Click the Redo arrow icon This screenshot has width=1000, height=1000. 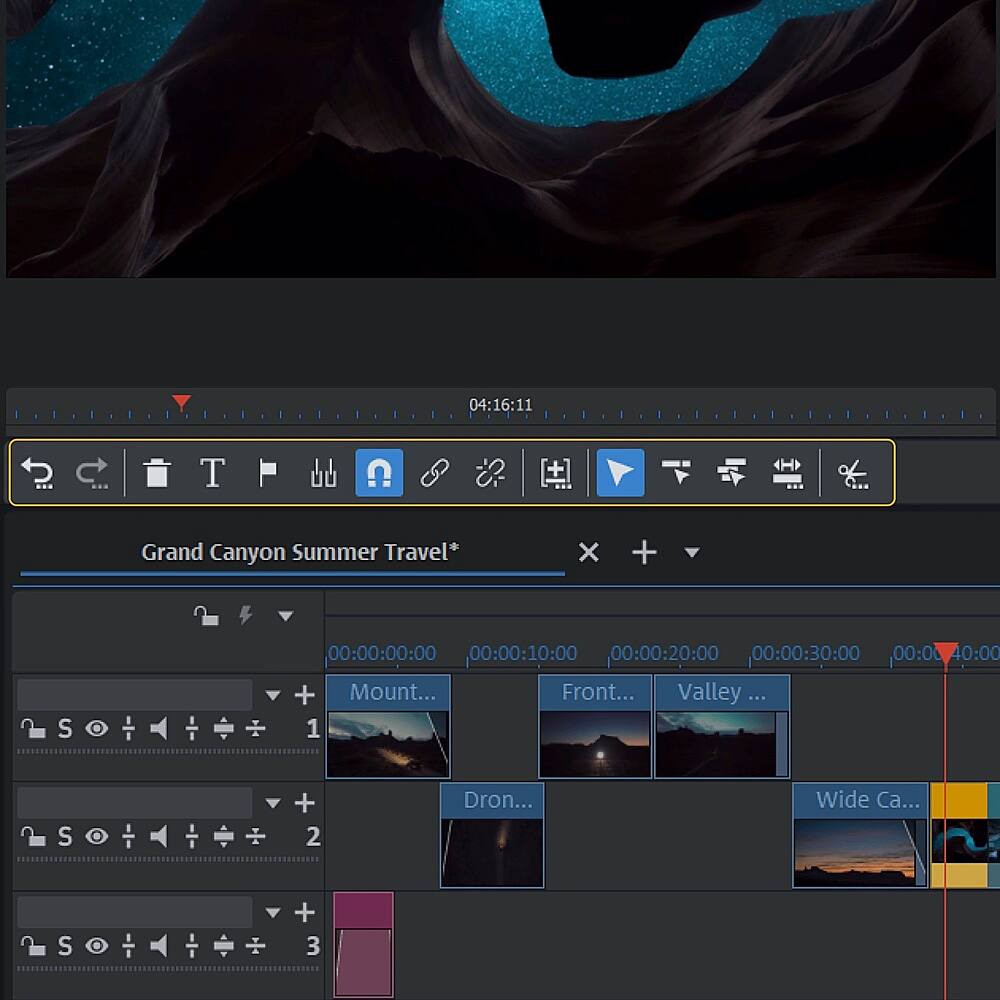pos(93,473)
